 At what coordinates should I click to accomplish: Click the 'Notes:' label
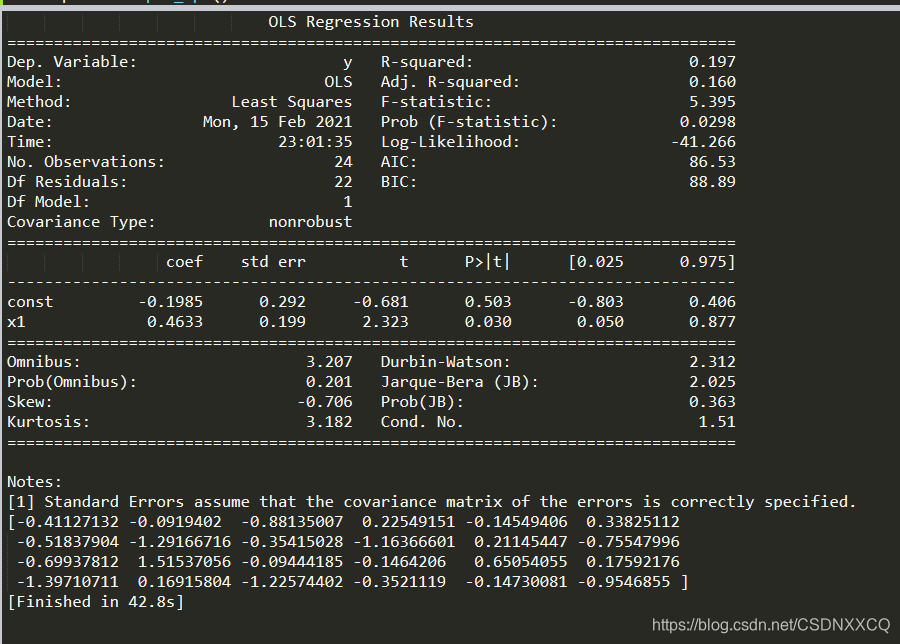(x=34, y=482)
